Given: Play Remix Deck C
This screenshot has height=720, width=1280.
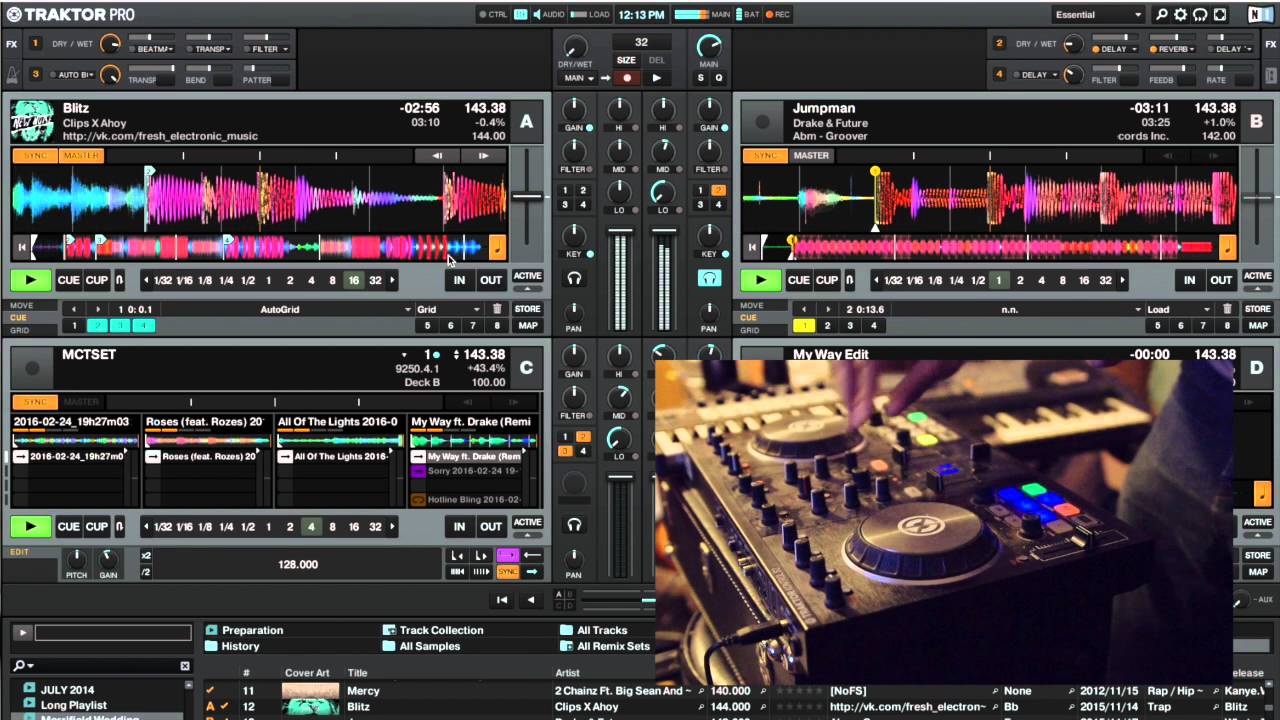Looking at the screenshot, I should (x=31, y=527).
